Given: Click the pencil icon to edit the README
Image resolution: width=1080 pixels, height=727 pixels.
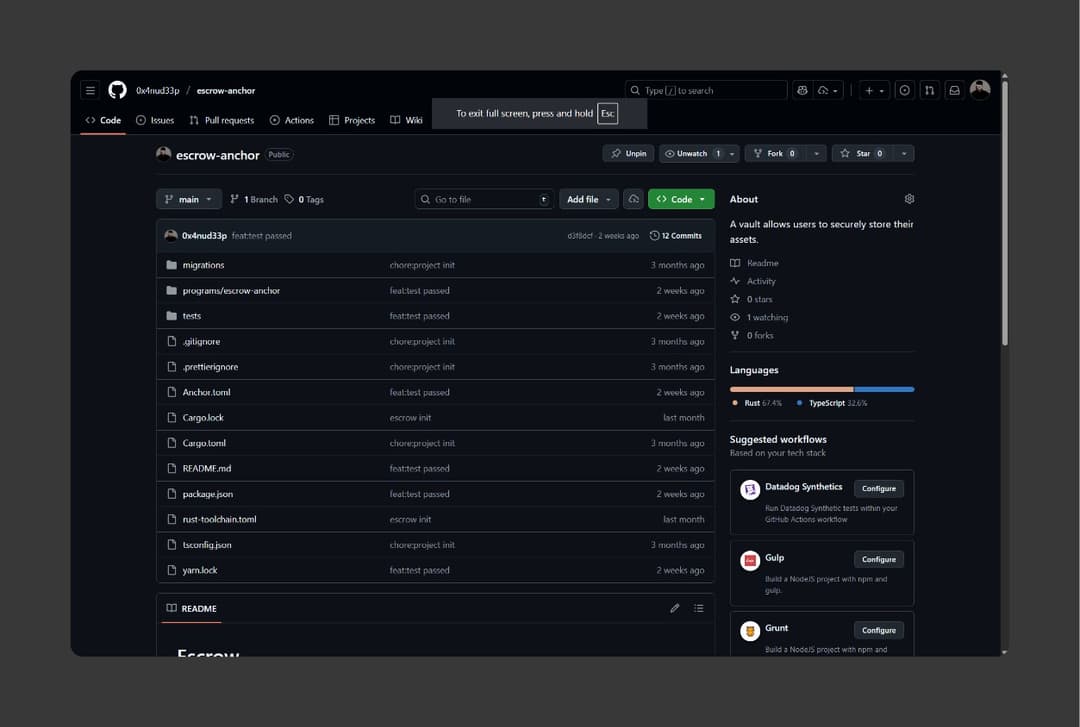Looking at the screenshot, I should click(675, 608).
